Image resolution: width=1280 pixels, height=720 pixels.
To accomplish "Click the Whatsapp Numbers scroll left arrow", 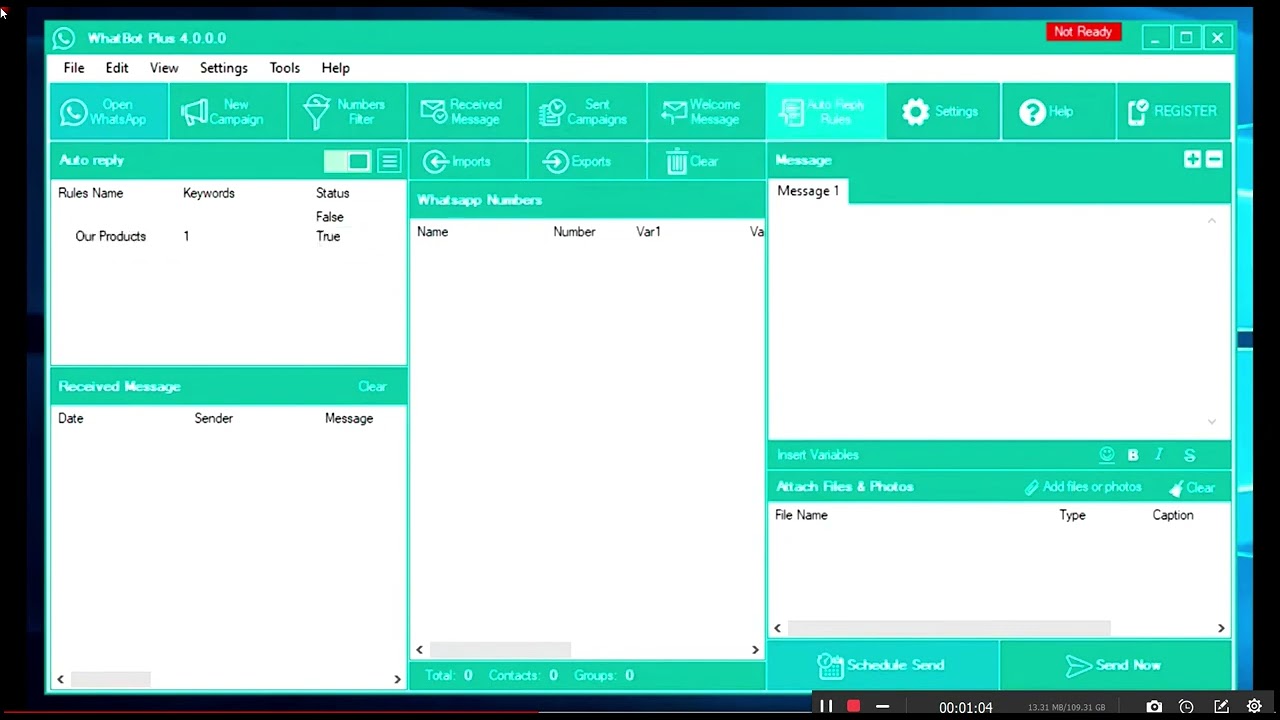I will tap(420, 650).
